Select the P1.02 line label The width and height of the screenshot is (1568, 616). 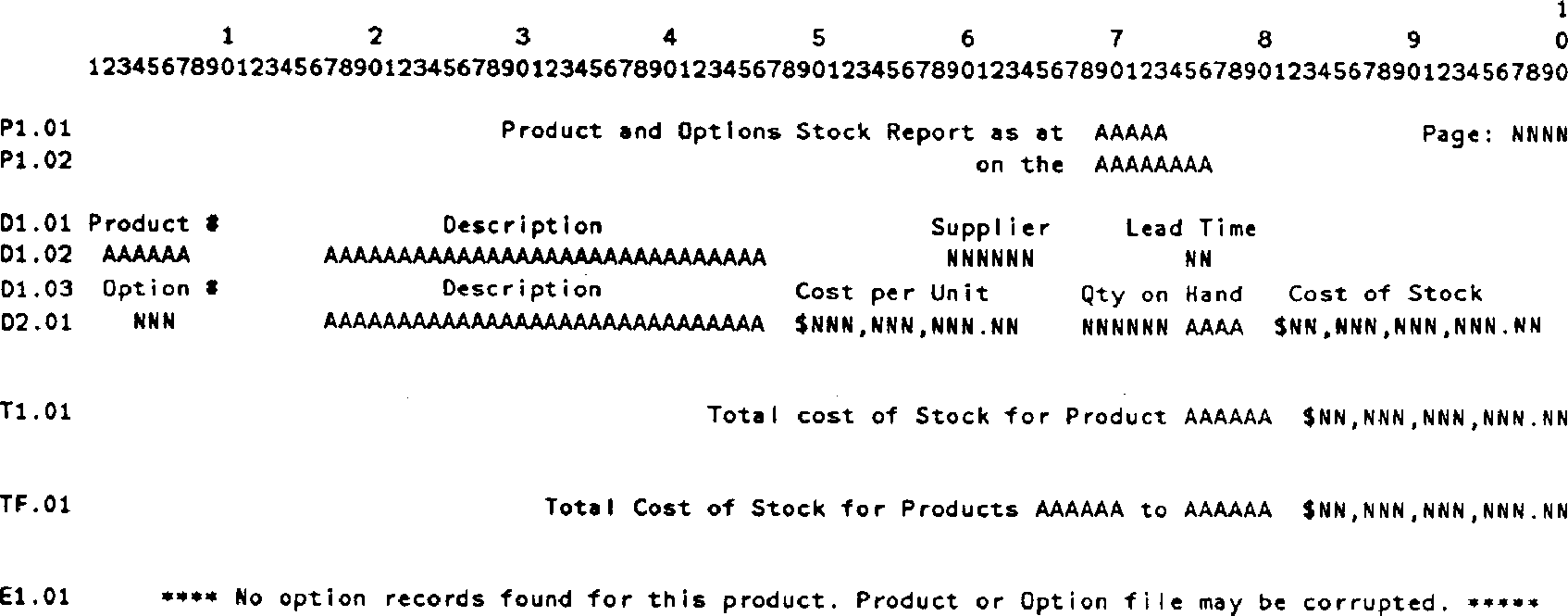(x=36, y=160)
